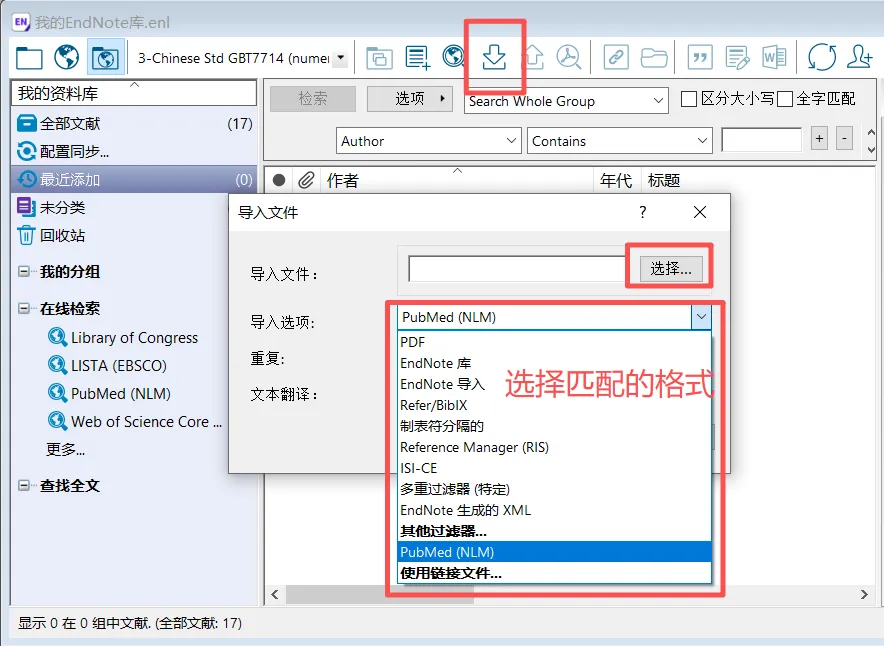The height and width of the screenshot is (646, 884).
Task: Click the copy to local library icon
Action: (379, 57)
